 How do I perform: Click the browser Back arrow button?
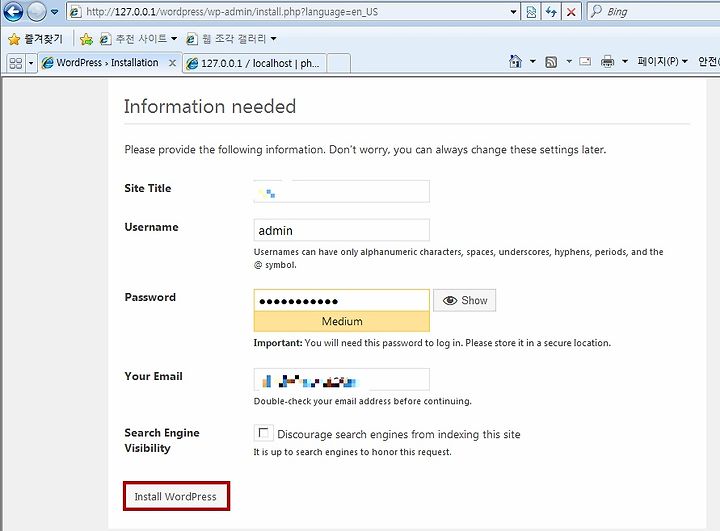click(x=12, y=11)
